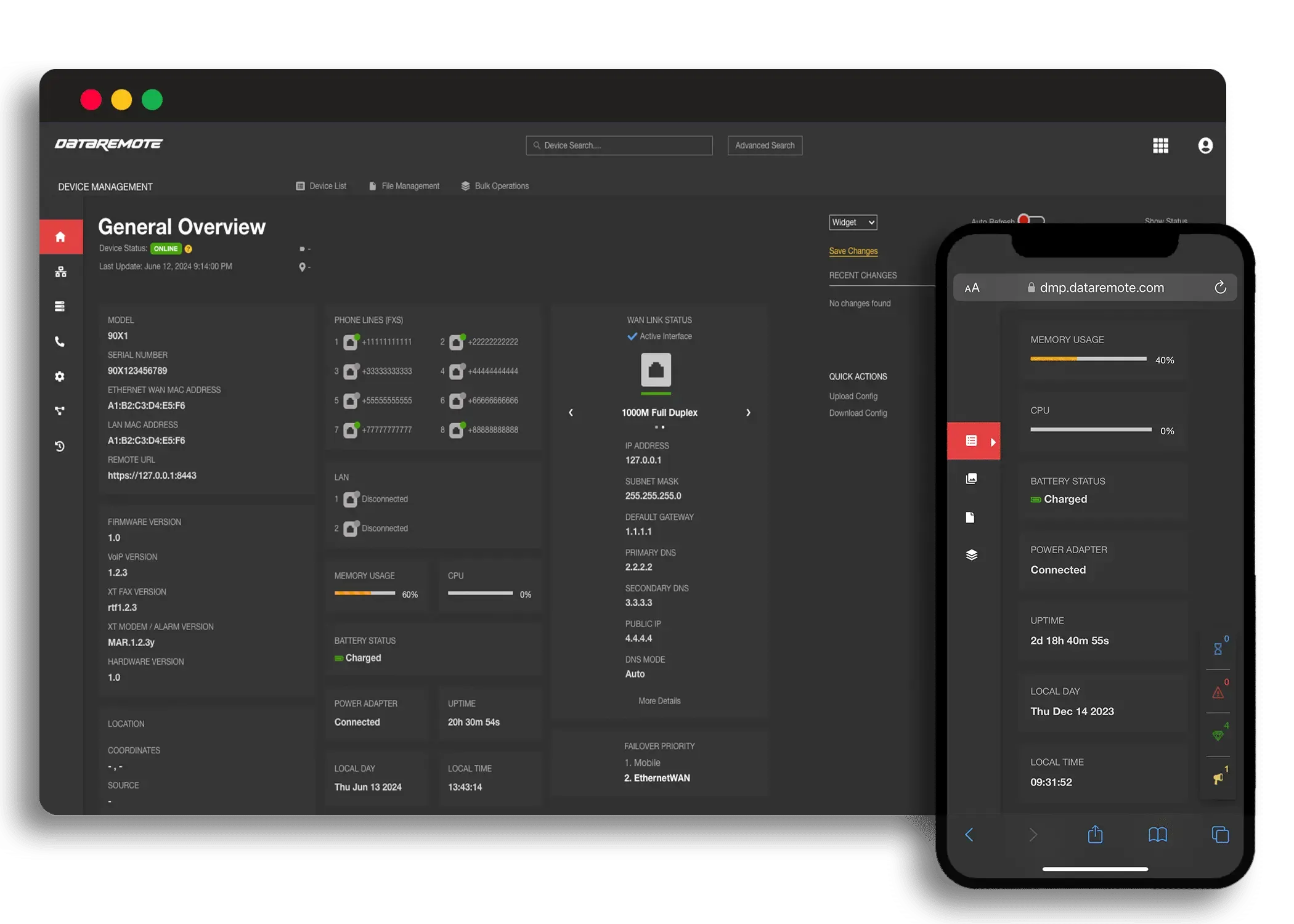The width and height of the screenshot is (1294, 924).
Task: Open the Home overview sidebar icon
Action: (x=60, y=237)
